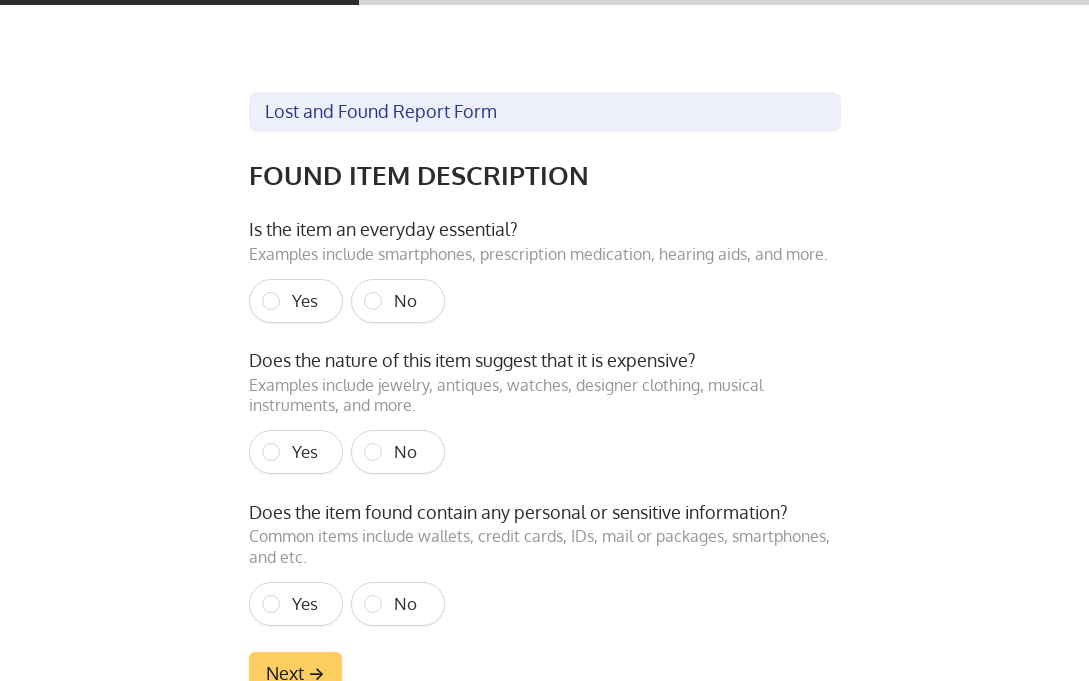Click the hint text mentioning wallets and credit cards
This screenshot has height=681, width=1089.
point(539,546)
